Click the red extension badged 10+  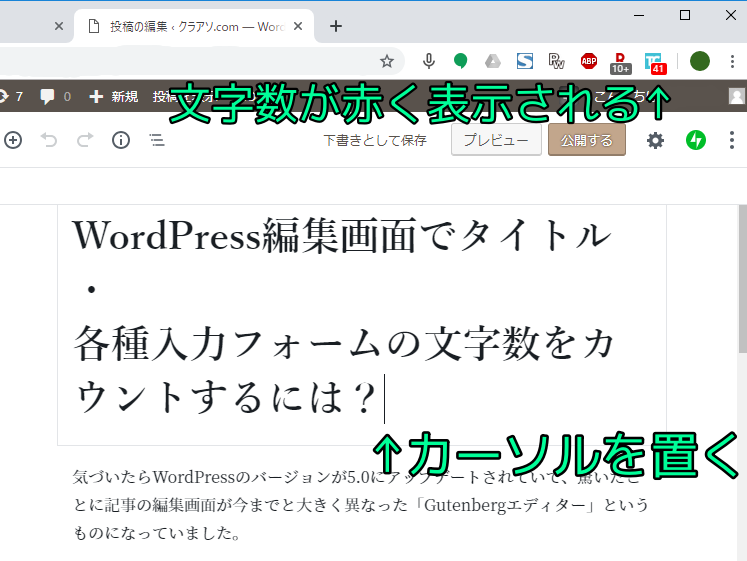pos(620,63)
